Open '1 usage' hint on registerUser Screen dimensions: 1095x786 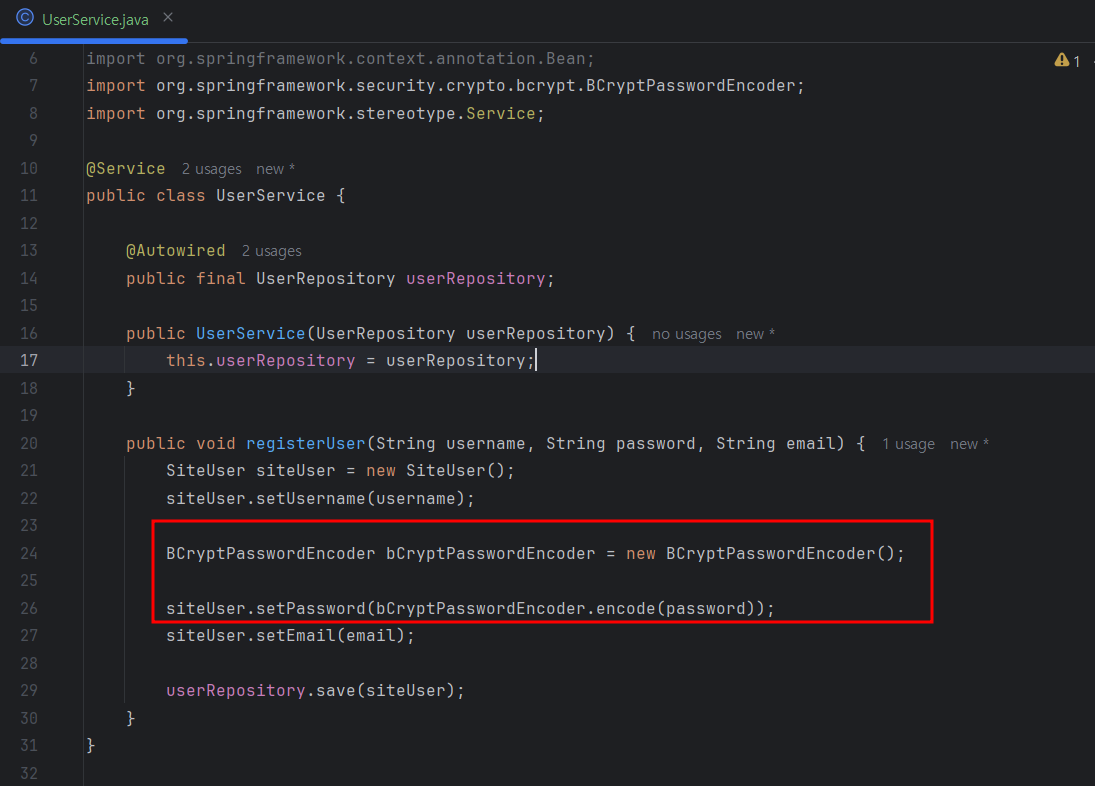click(908, 444)
